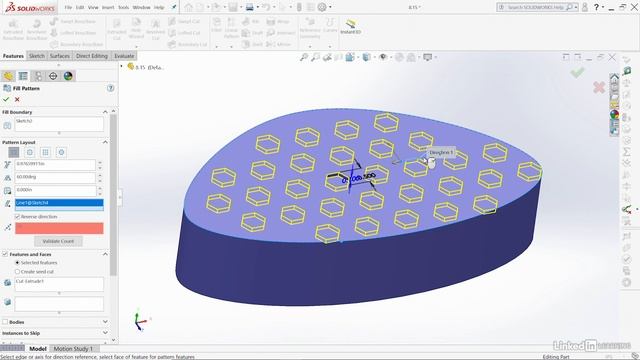Click the Print icon in top toolbar

(249, 7)
